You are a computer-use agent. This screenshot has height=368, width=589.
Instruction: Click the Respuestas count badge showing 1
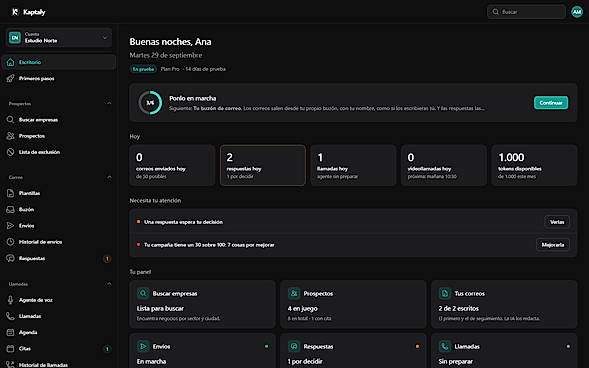click(x=107, y=259)
